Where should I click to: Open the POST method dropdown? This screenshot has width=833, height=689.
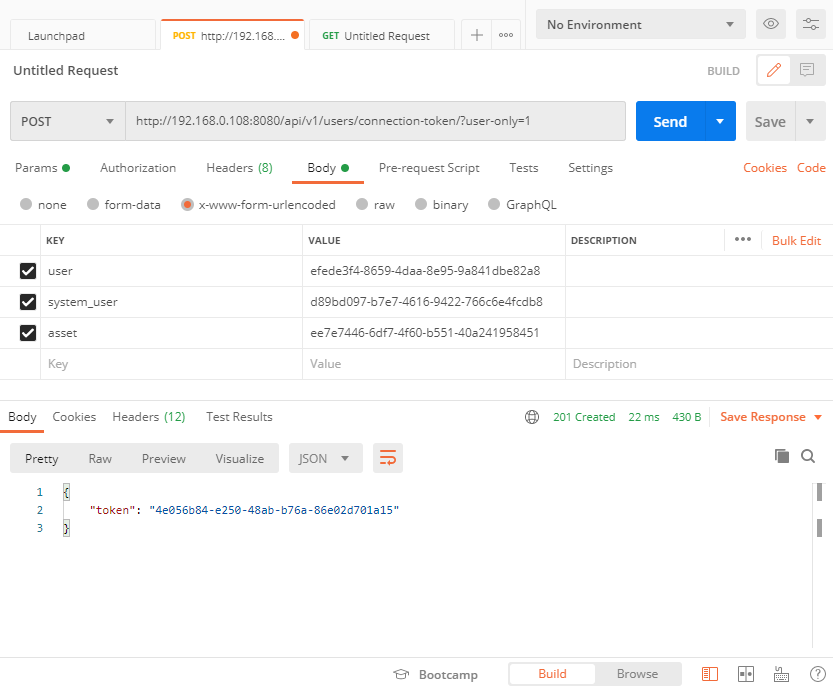pos(67,121)
